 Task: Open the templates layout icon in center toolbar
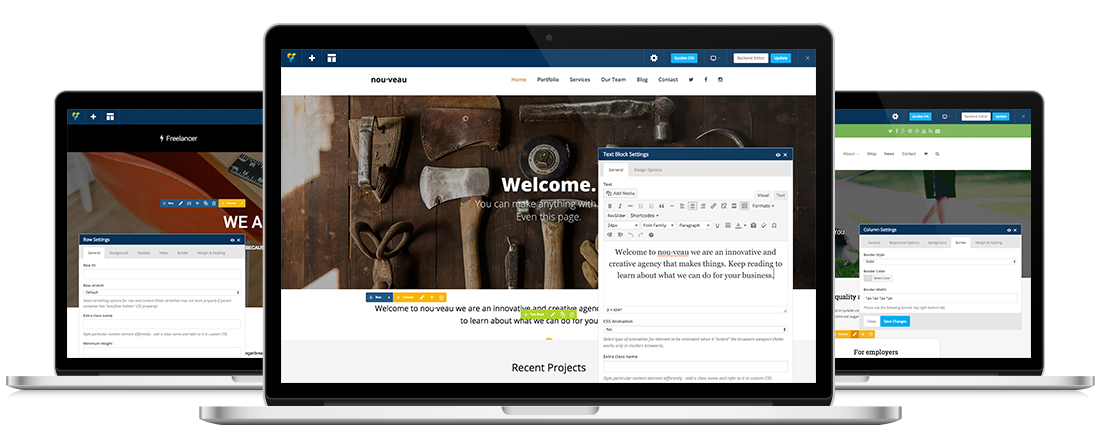coord(332,59)
